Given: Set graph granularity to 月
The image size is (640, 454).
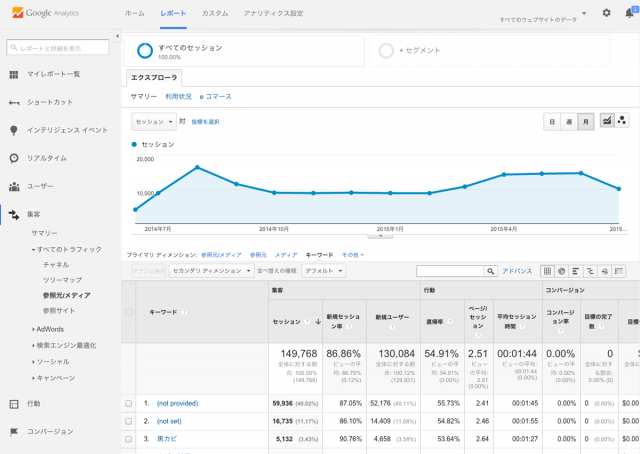Looking at the screenshot, I should pyautogui.click(x=586, y=122).
